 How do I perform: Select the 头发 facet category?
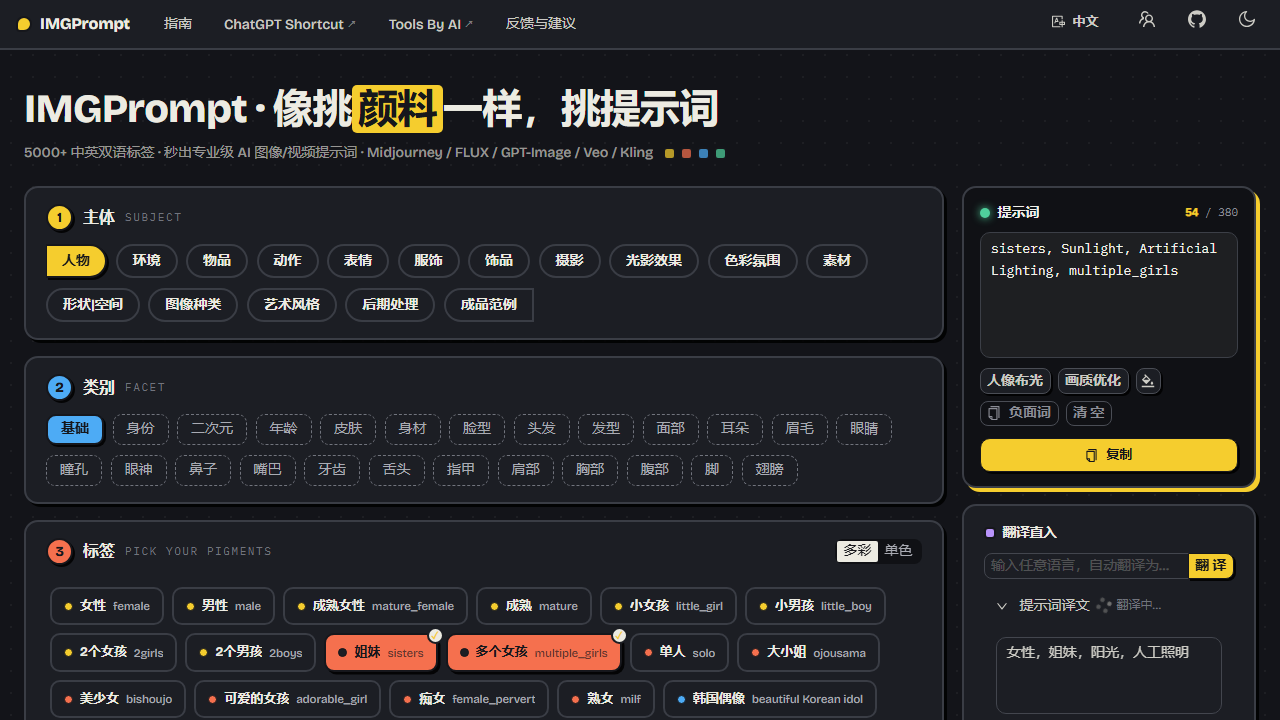(542, 428)
